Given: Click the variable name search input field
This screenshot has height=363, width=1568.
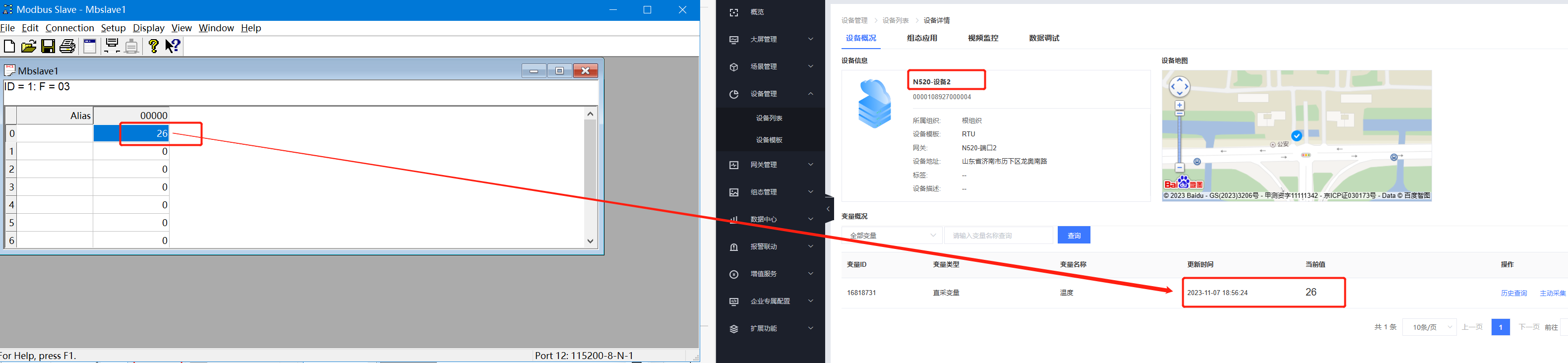Looking at the screenshot, I should point(998,235).
